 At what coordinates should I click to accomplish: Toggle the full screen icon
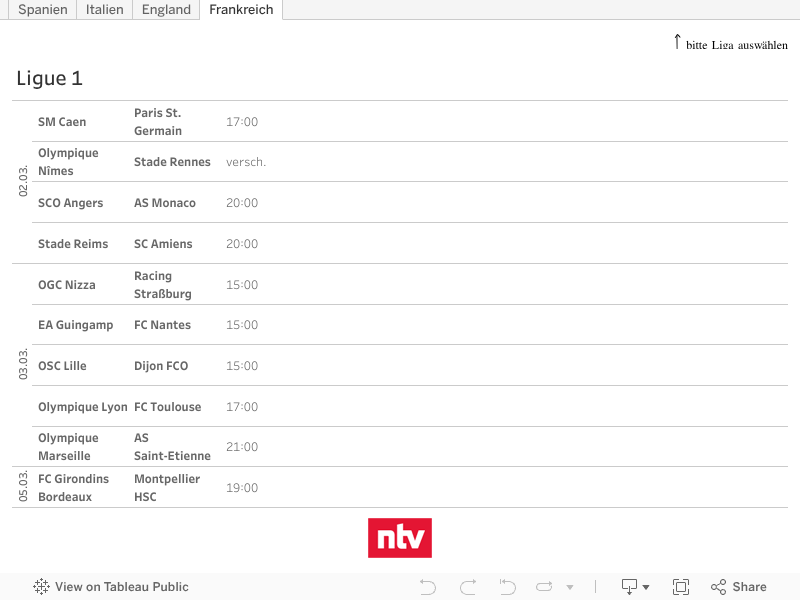click(681, 587)
